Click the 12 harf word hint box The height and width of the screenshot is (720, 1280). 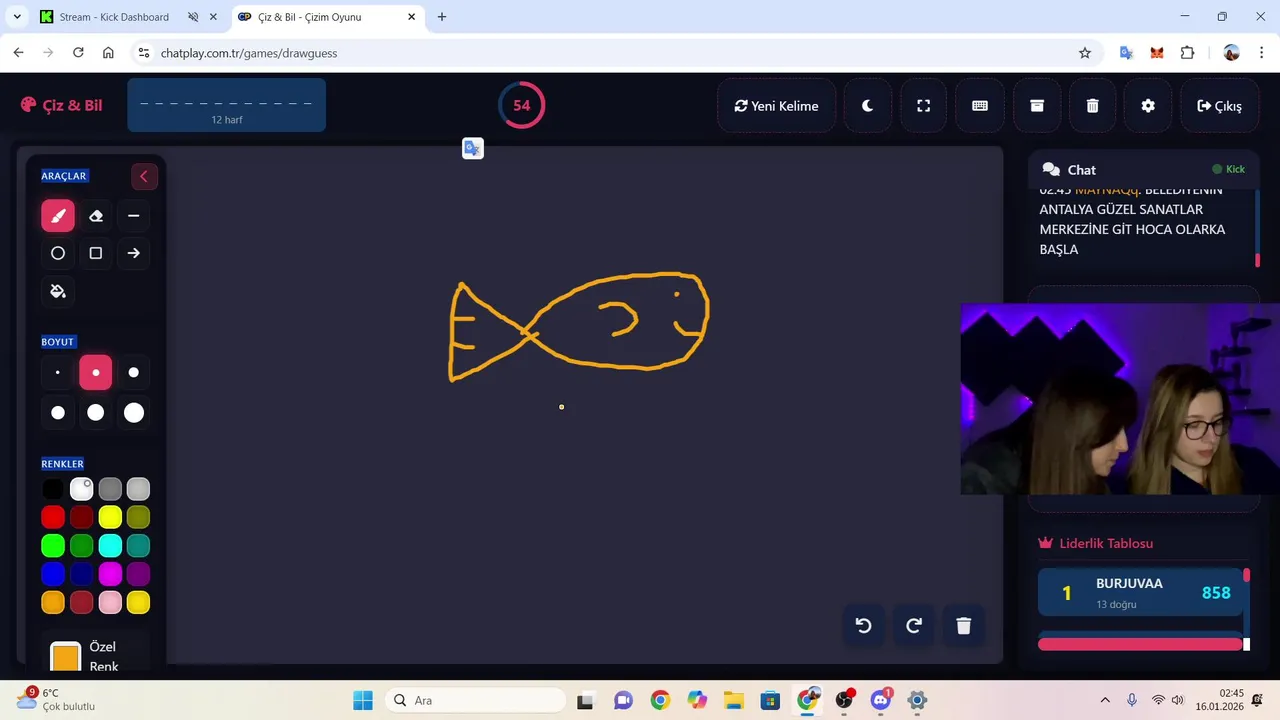[x=227, y=105]
